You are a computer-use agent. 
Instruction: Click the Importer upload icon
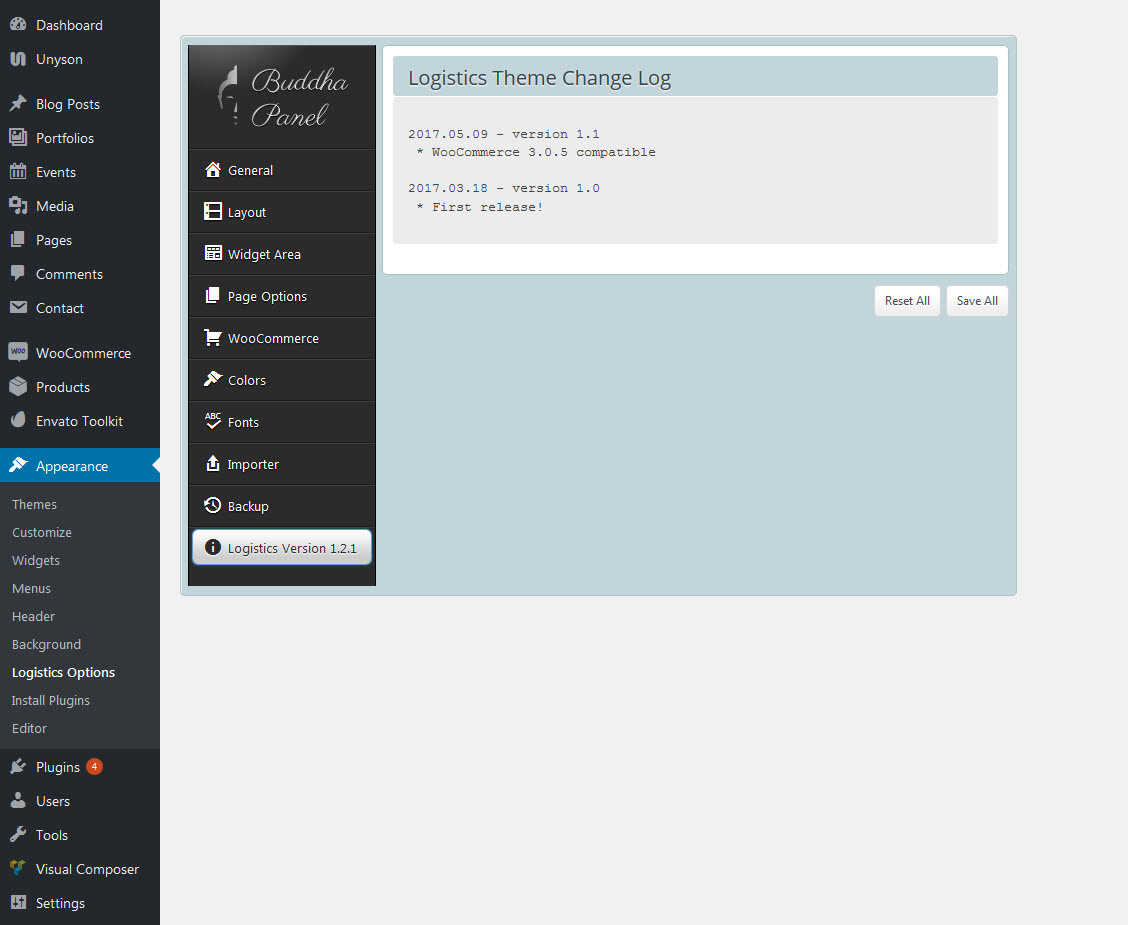[213, 463]
